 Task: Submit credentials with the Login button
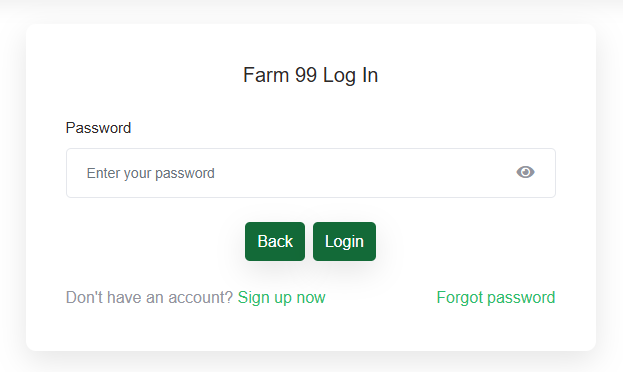[344, 242]
